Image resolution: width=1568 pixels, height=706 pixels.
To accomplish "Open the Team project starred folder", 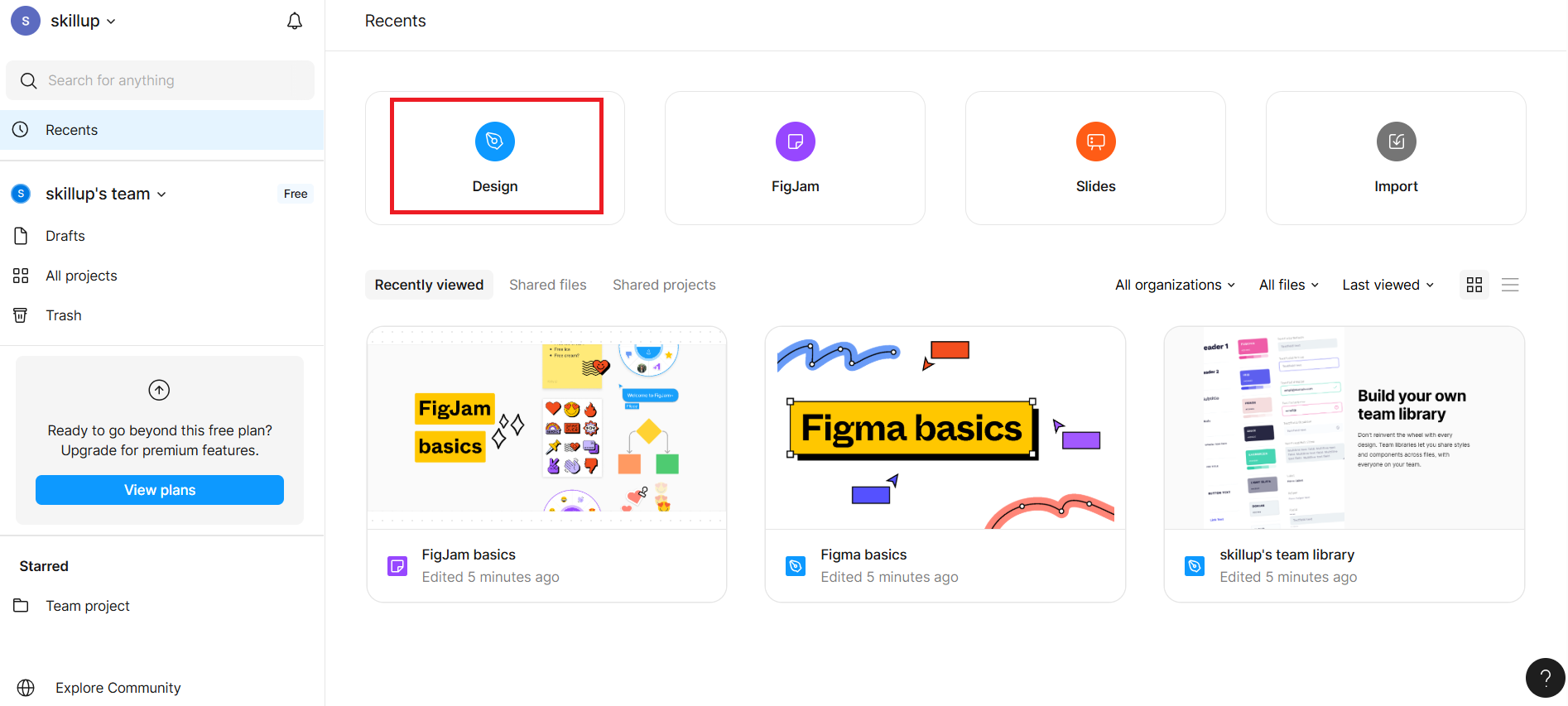I will tap(87, 606).
